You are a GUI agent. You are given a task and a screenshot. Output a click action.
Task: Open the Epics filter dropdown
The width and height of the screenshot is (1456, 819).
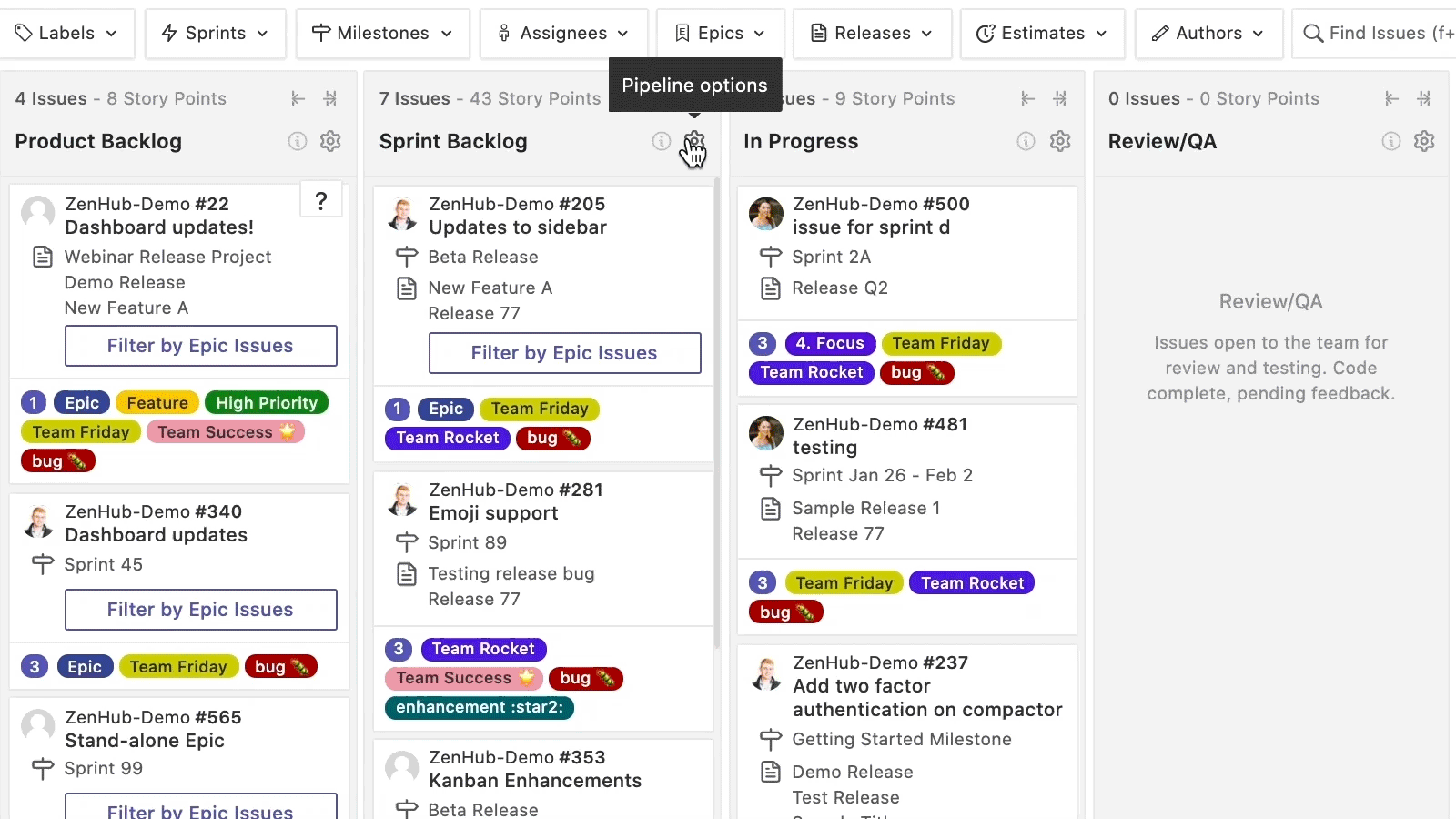click(x=721, y=34)
